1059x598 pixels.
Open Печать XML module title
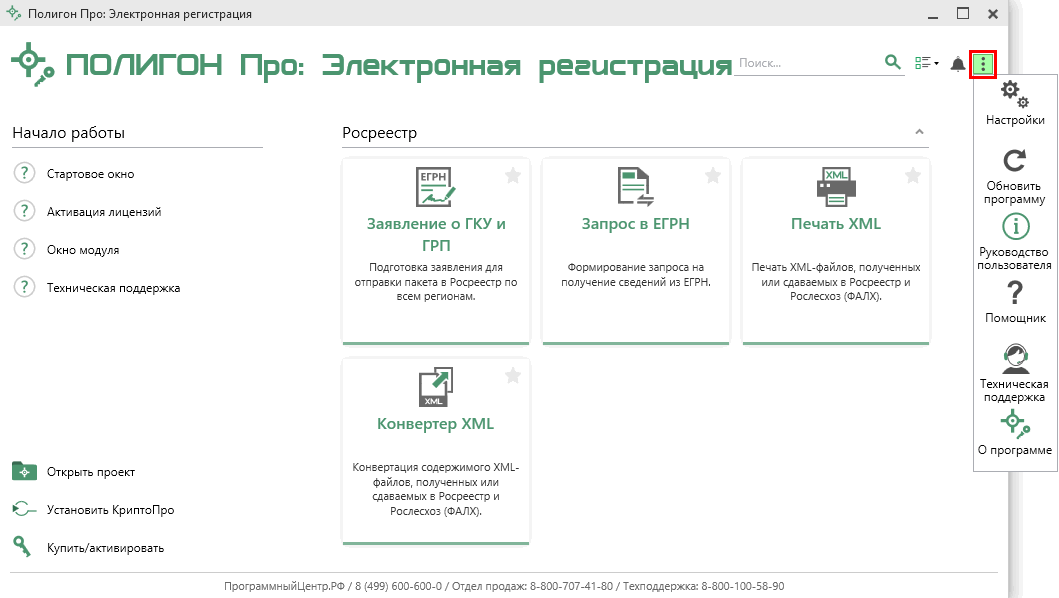[x=836, y=224]
